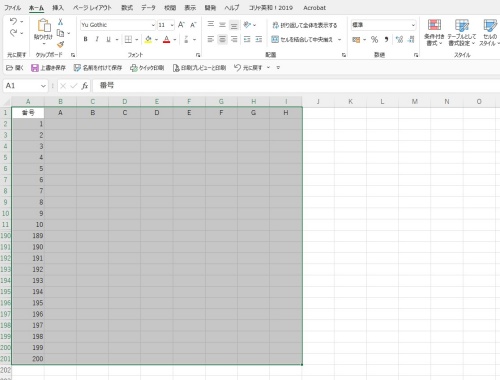Open 条件付き書式 conditional formatting
Image resolution: width=500 pixels, height=380 pixels.
click(x=434, y=32)
